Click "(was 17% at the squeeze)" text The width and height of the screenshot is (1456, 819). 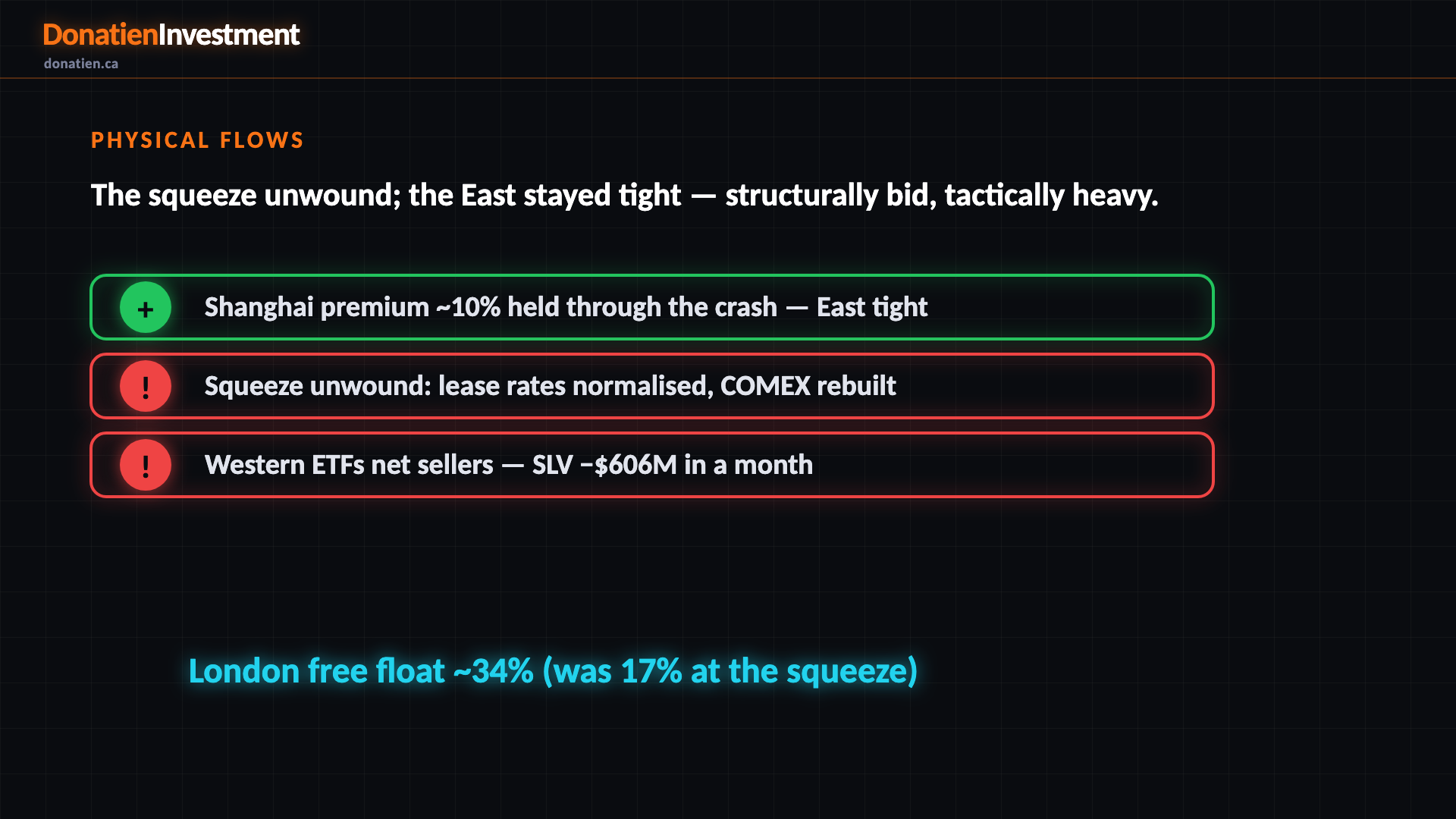click(730, 671)
